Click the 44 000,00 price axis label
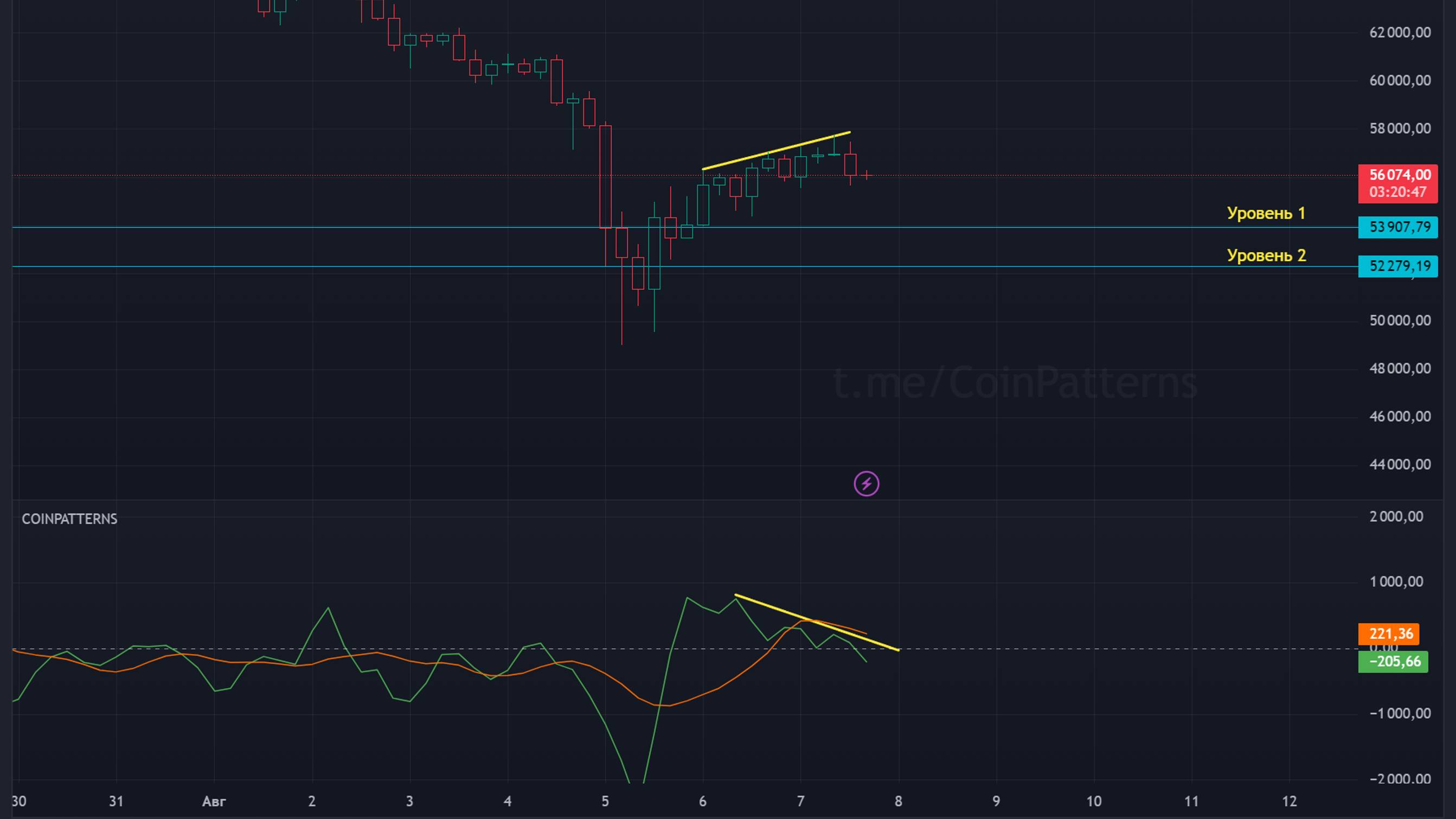The image size is (1456, 819). pos(1400,465)
